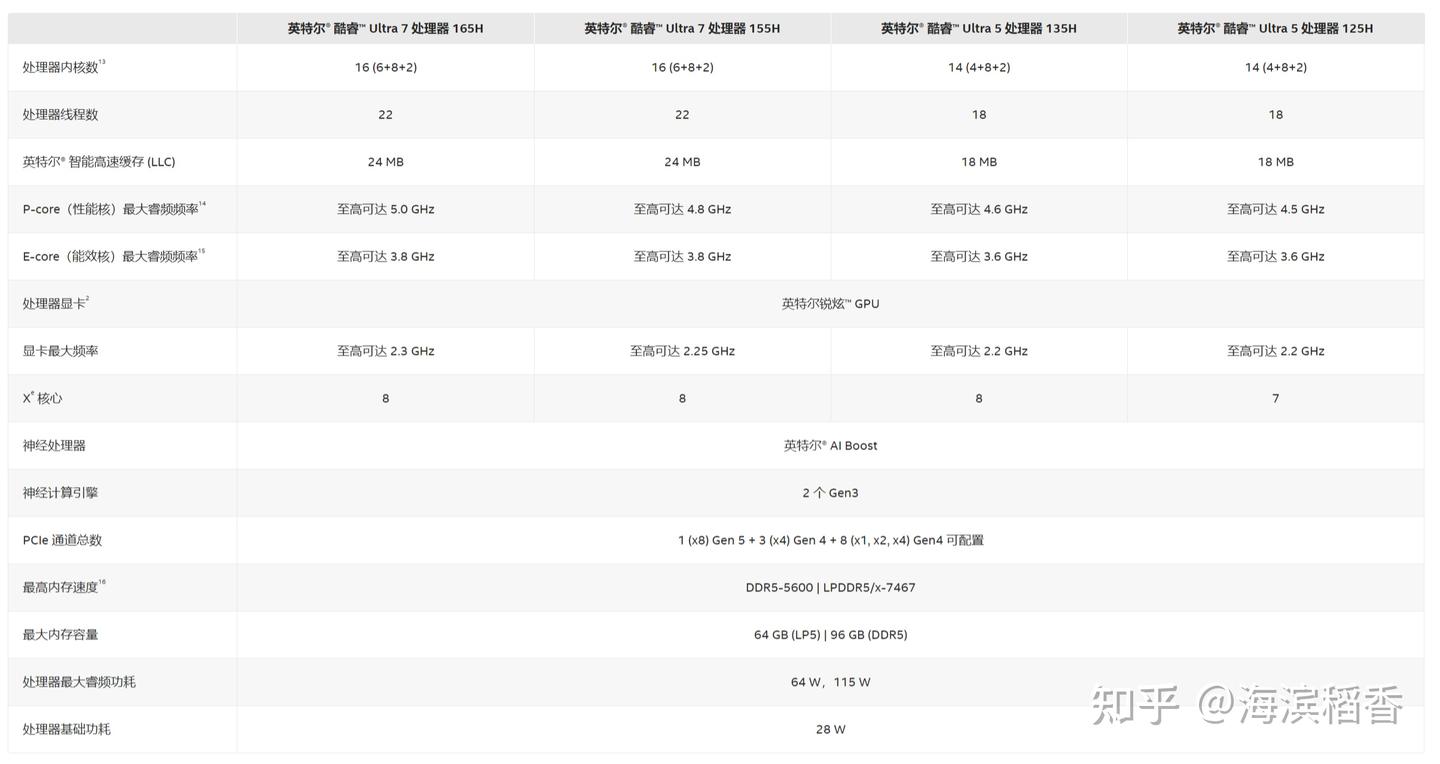Select the 14 (4+8+2) core count under 135H

tap(978, 67)
